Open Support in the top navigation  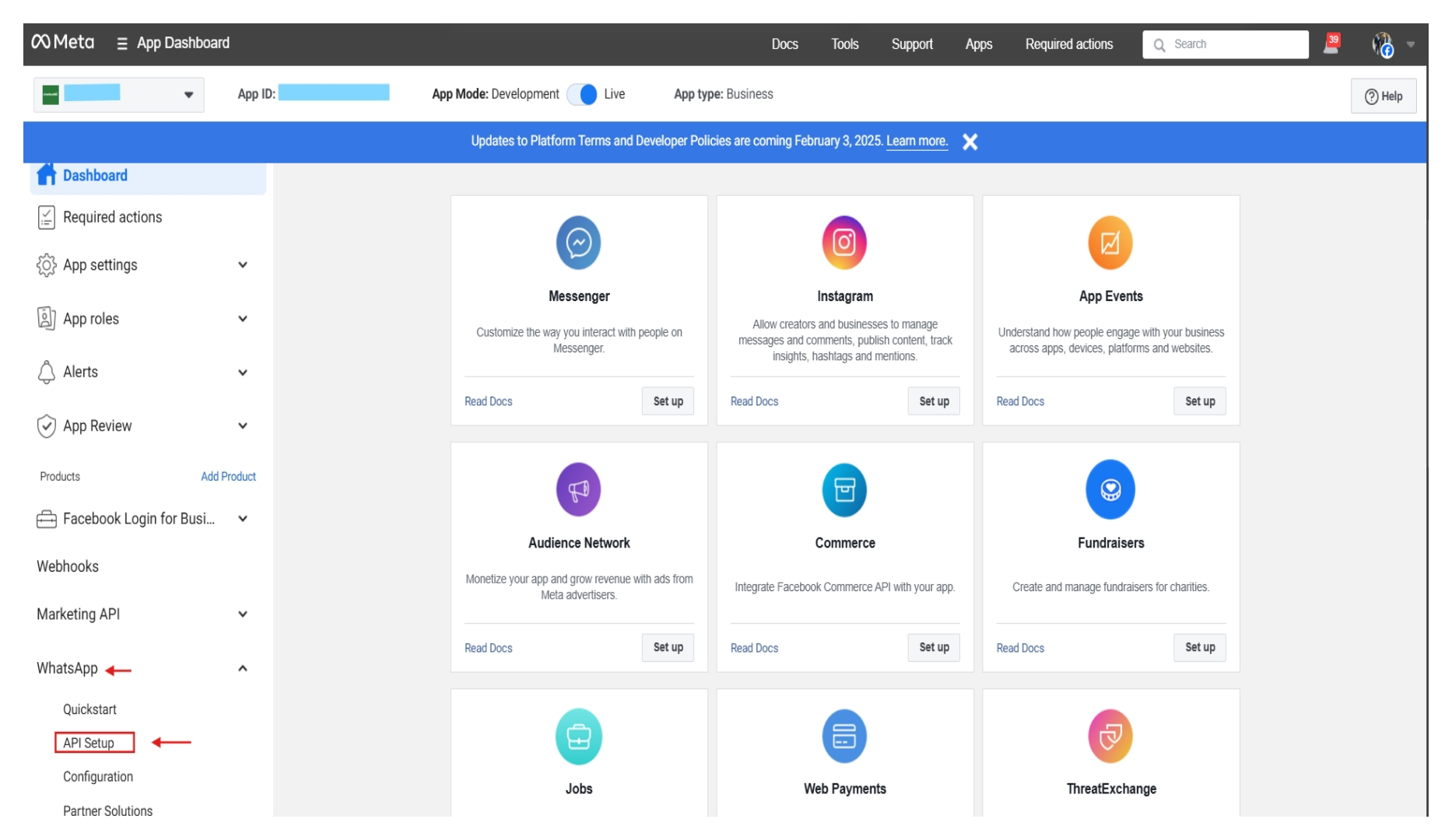click(x=912, y=44)
